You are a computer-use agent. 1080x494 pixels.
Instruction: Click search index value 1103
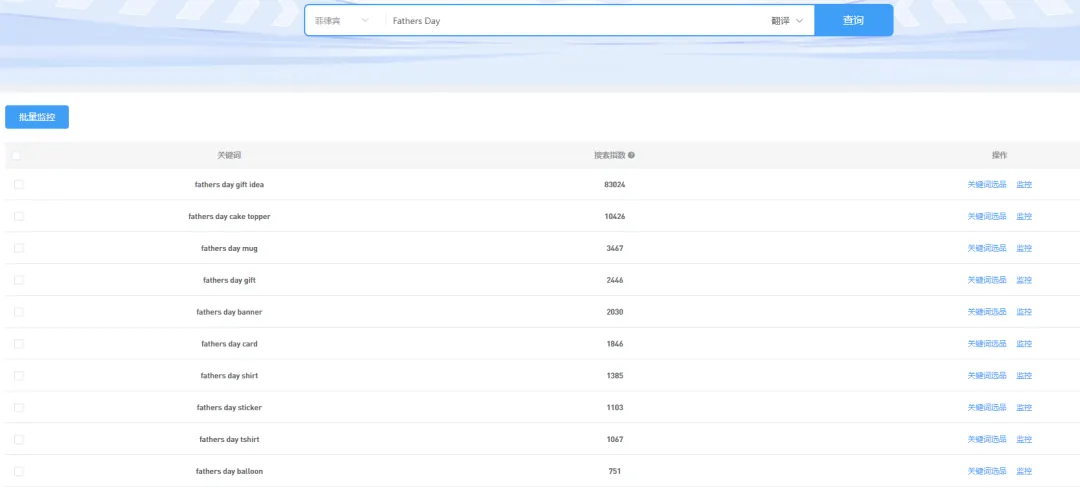click(x=614, y=408)
